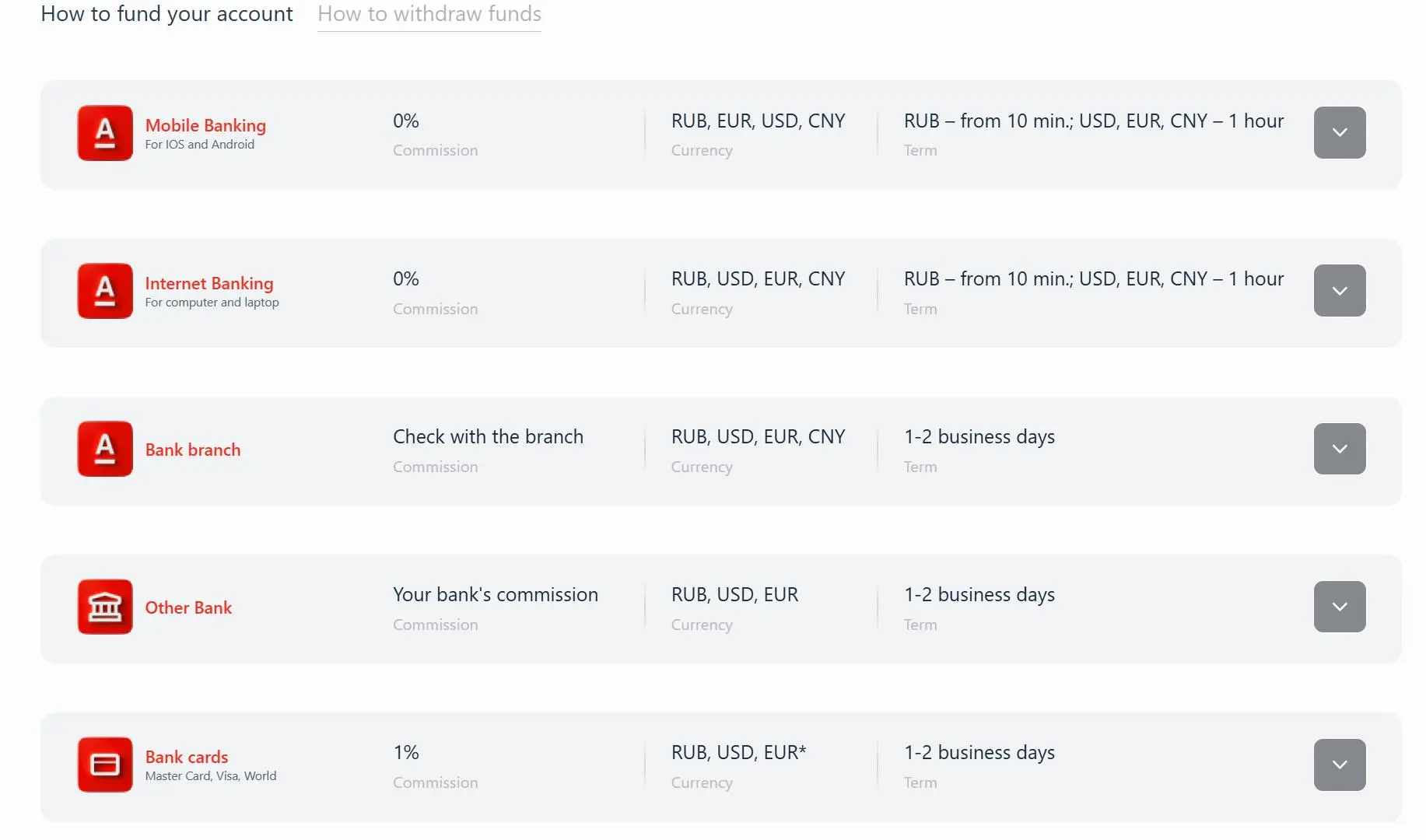Open the Mobile Banking link
Screen dimensions: 1426x840
tap(205, 125)
